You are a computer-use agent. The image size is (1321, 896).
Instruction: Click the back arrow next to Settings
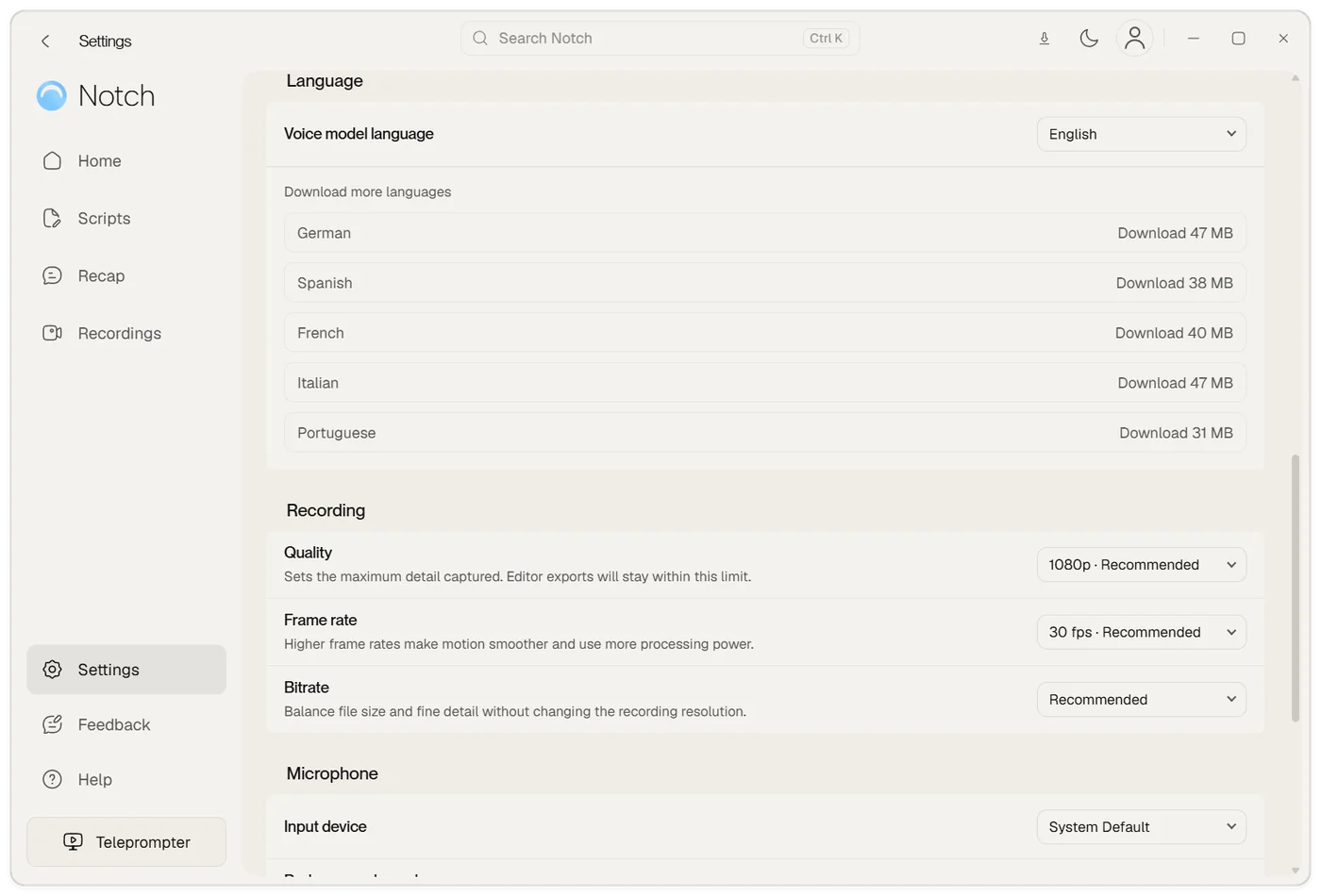45,41
